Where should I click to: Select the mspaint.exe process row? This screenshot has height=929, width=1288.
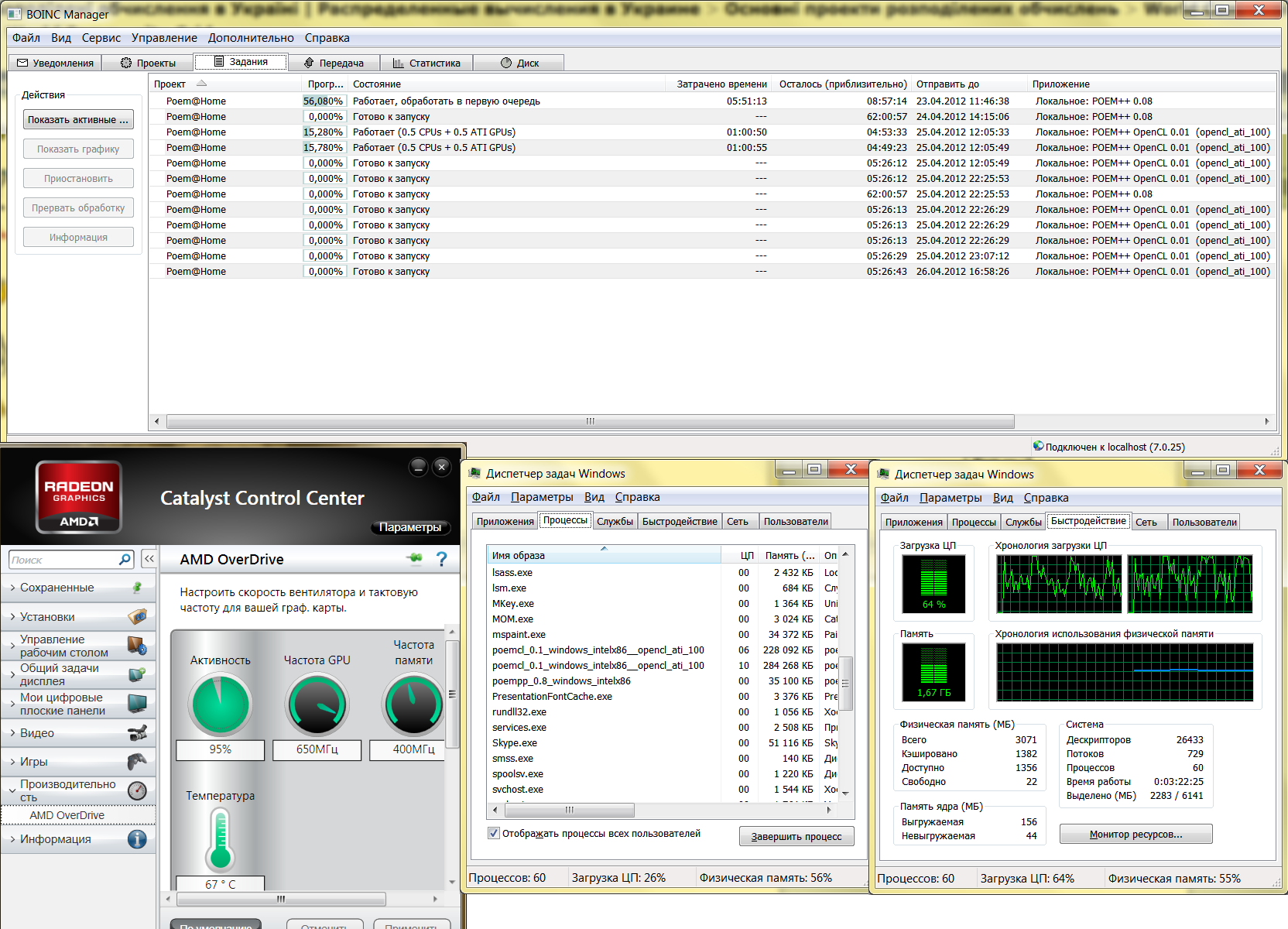pos(662,635)
